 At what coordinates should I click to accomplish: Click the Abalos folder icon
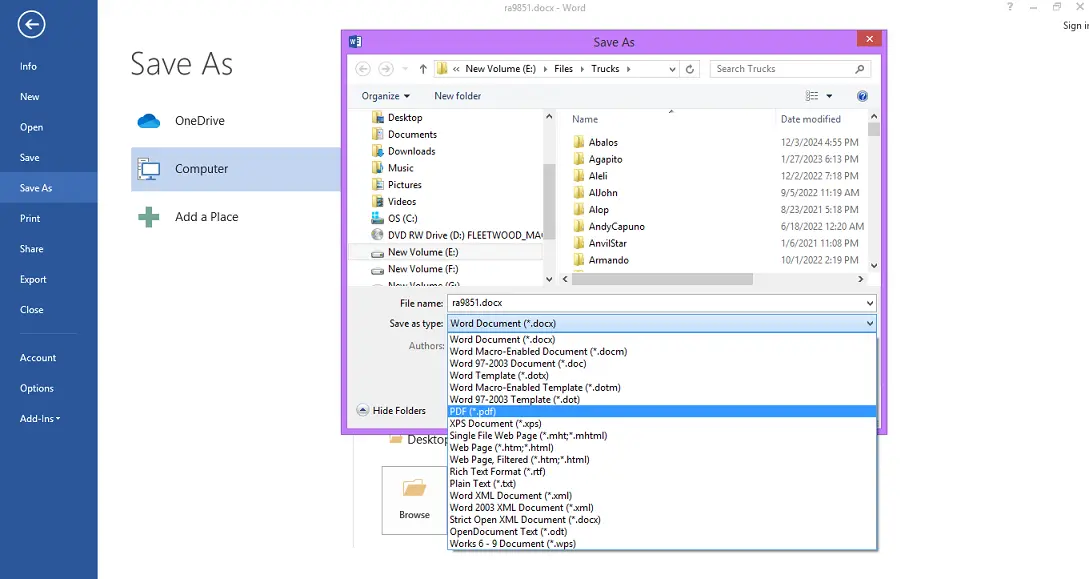tap(579, 142)
